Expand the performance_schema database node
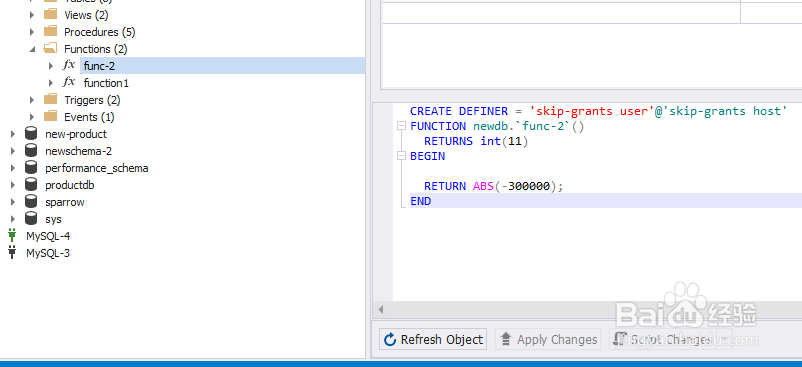The image size is (802, 367). point(13,168)
